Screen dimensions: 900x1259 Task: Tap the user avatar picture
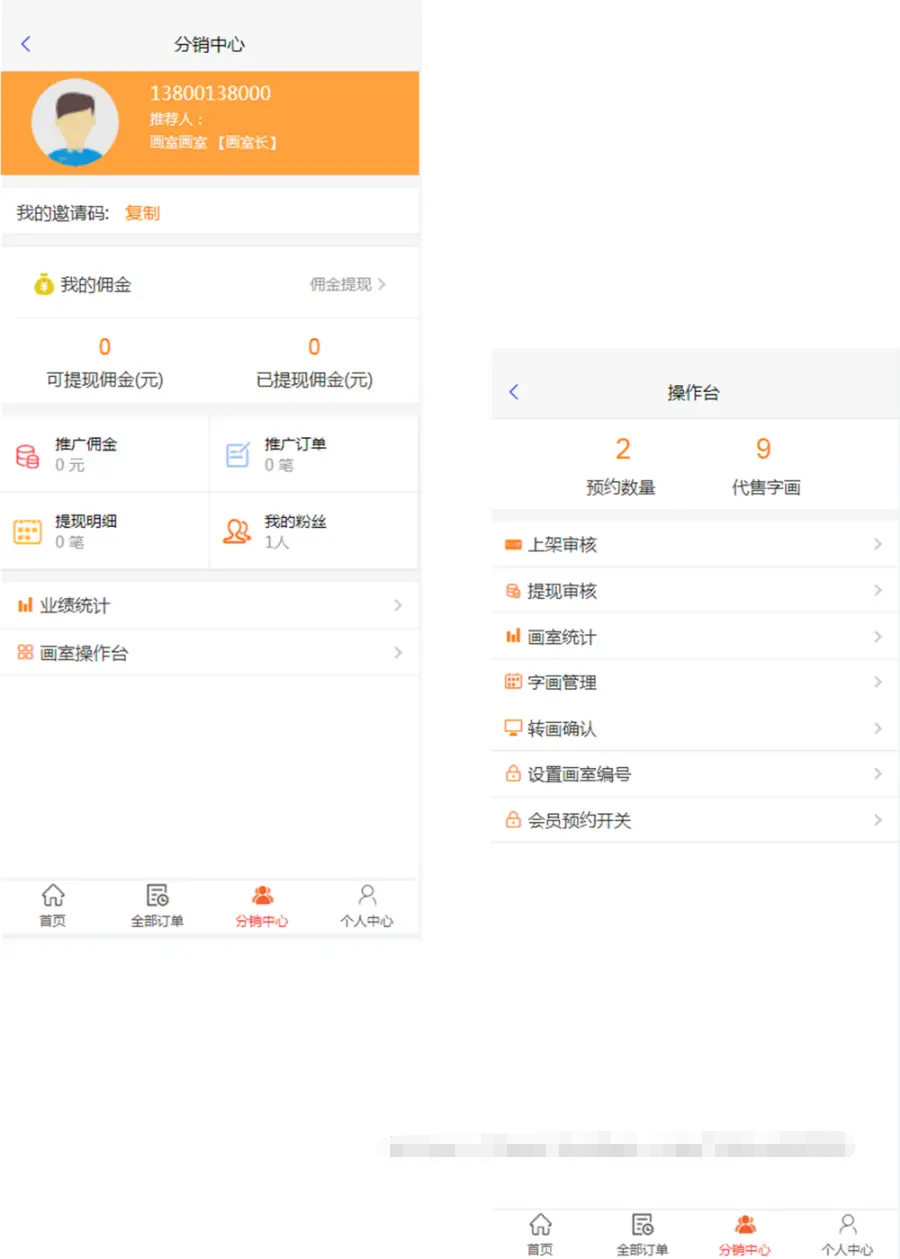coord(75,123)
